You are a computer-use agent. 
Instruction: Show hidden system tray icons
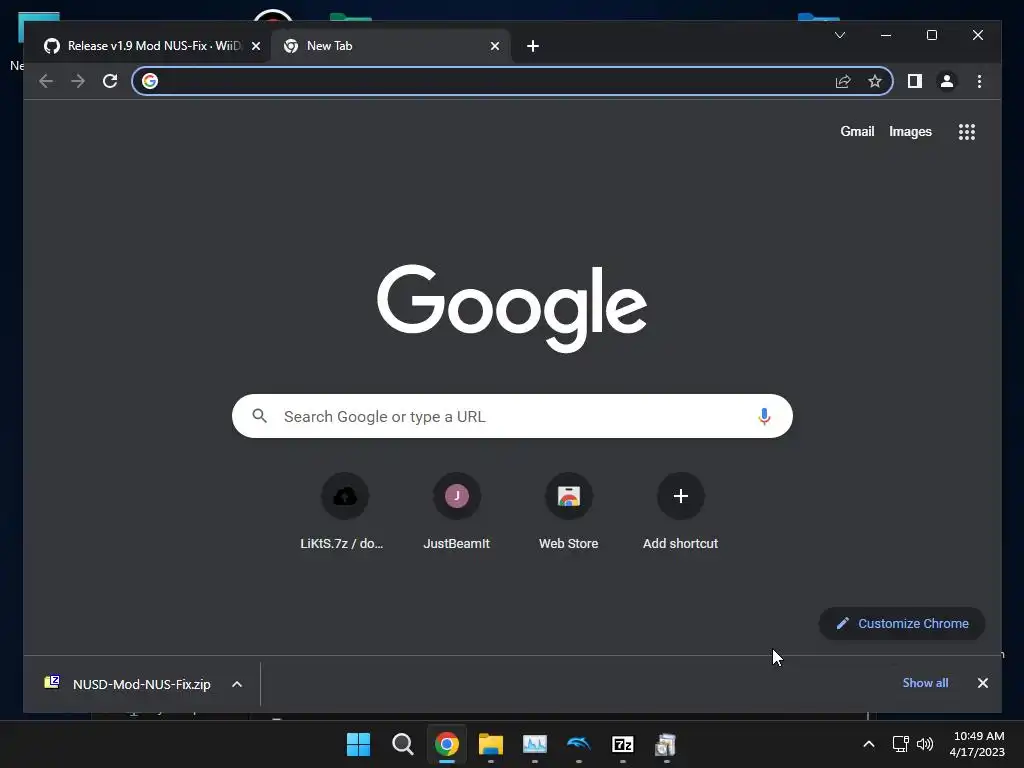coord(869,744)
